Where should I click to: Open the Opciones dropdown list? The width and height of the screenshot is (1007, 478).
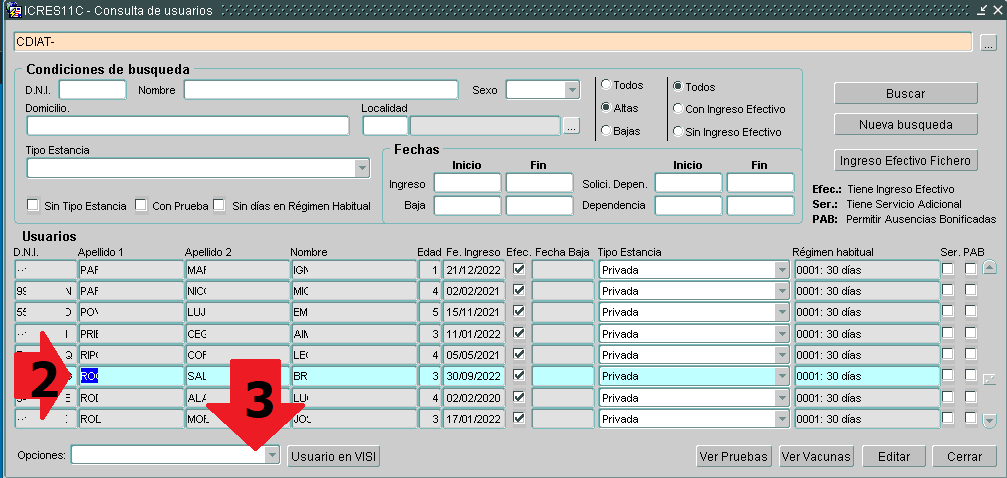(x=273, y=456)
